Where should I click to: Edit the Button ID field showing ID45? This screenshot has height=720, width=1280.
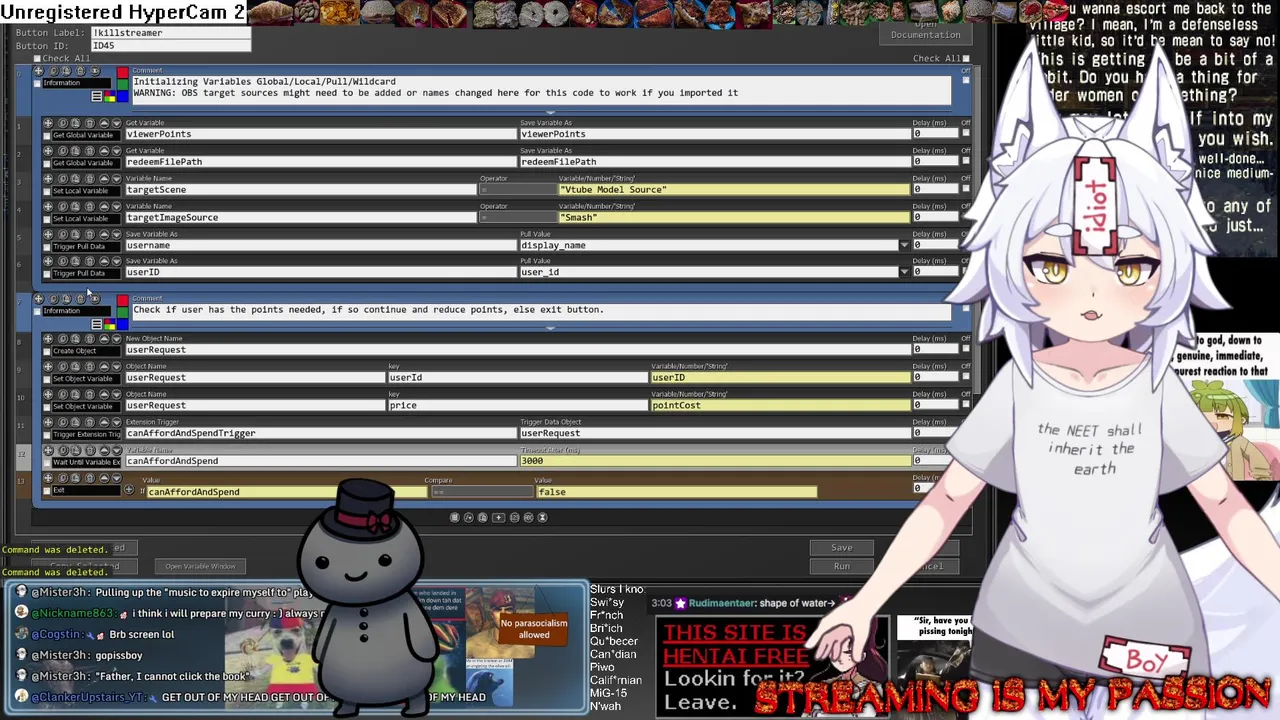(171, 46)
